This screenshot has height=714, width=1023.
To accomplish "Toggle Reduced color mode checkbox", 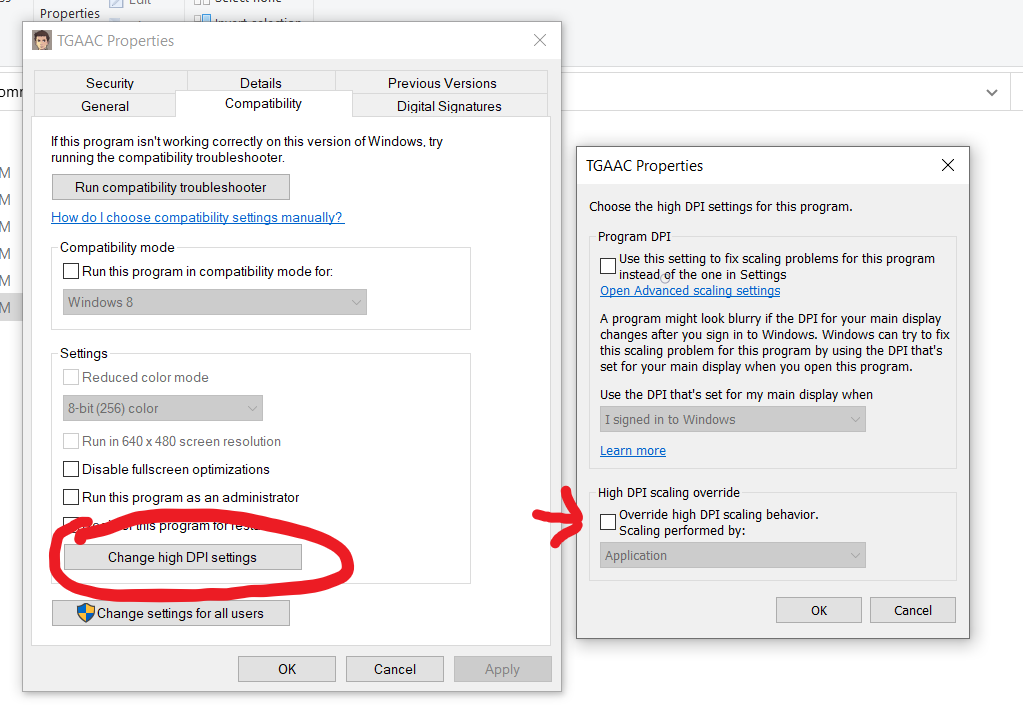I will click(x=71, y=377).
